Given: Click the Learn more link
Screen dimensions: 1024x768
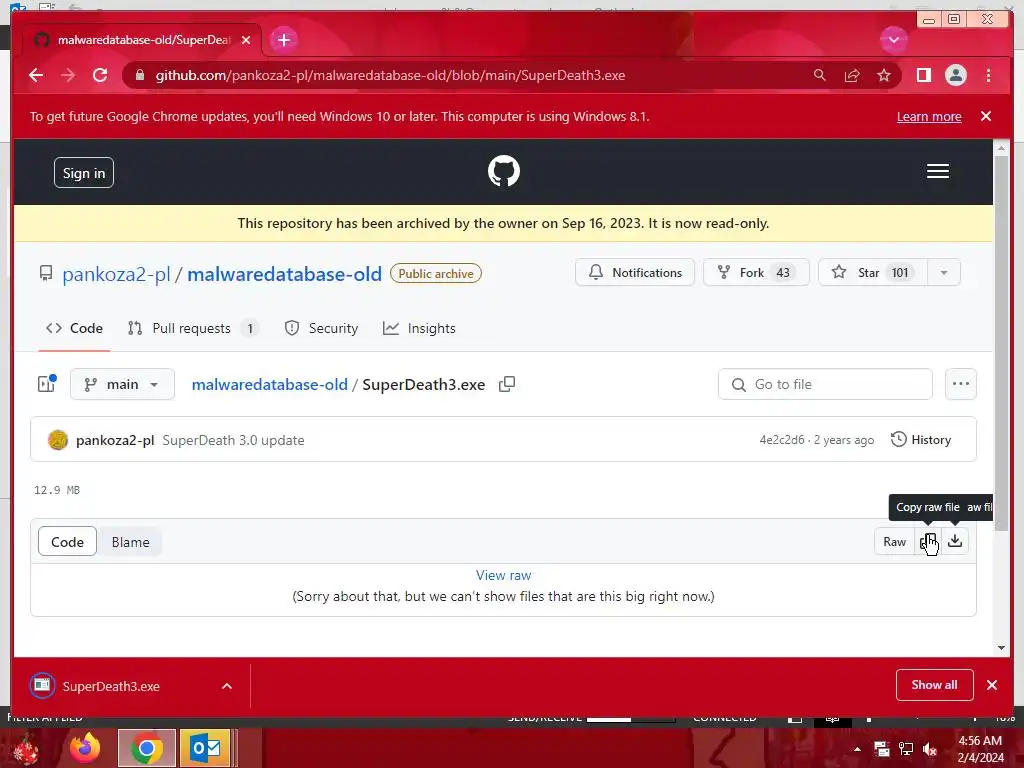Looking at the screenshot, I should [929, 116].
